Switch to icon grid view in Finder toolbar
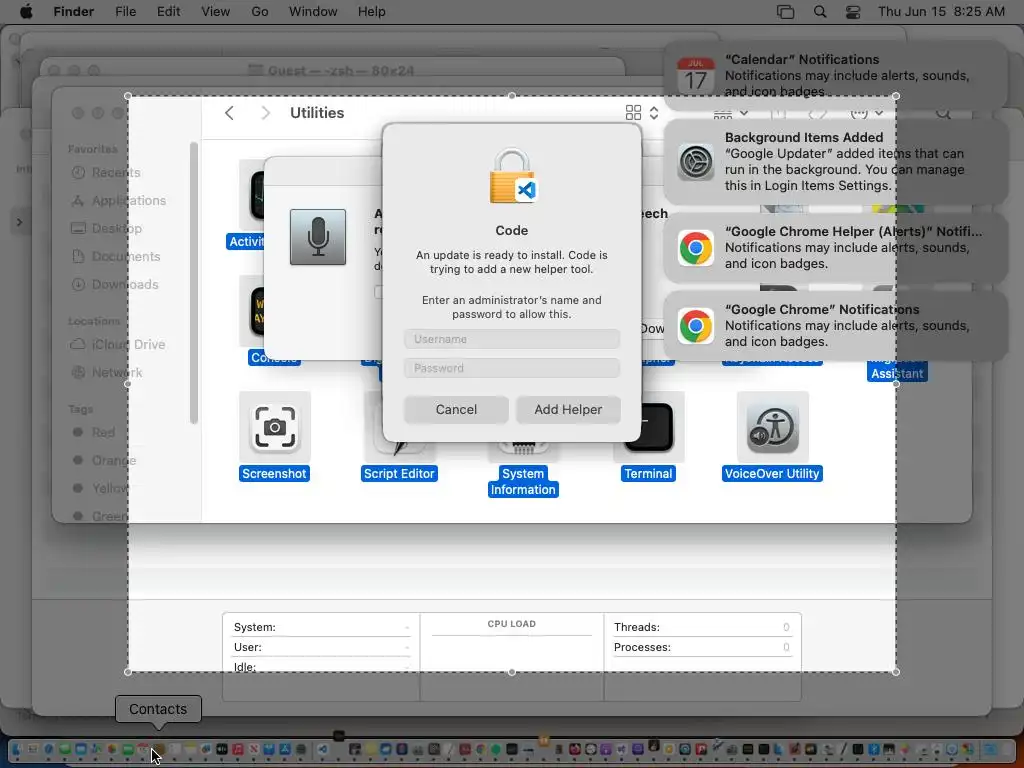Image resolution: width=1024 pixels, height=768 pixels. [633, 113]
